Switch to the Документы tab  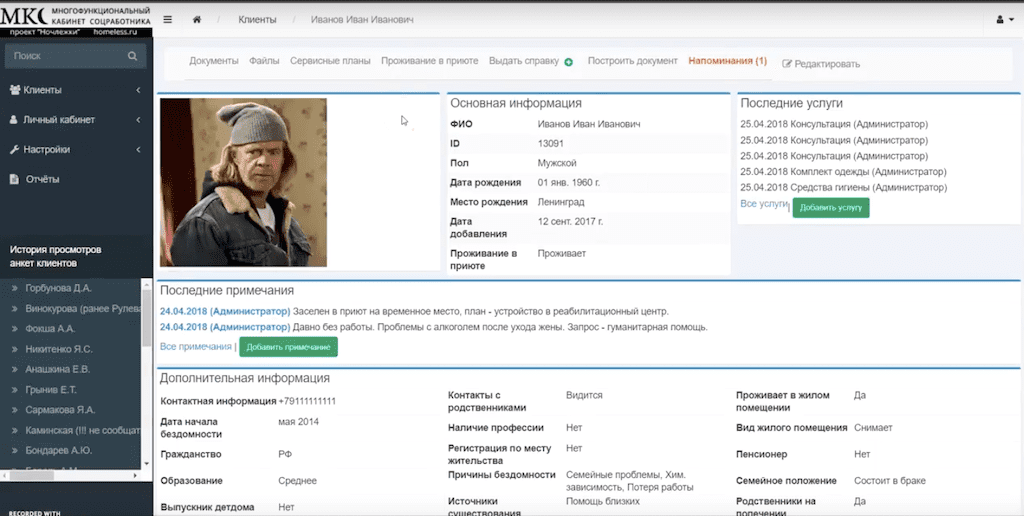pos(214,61)
